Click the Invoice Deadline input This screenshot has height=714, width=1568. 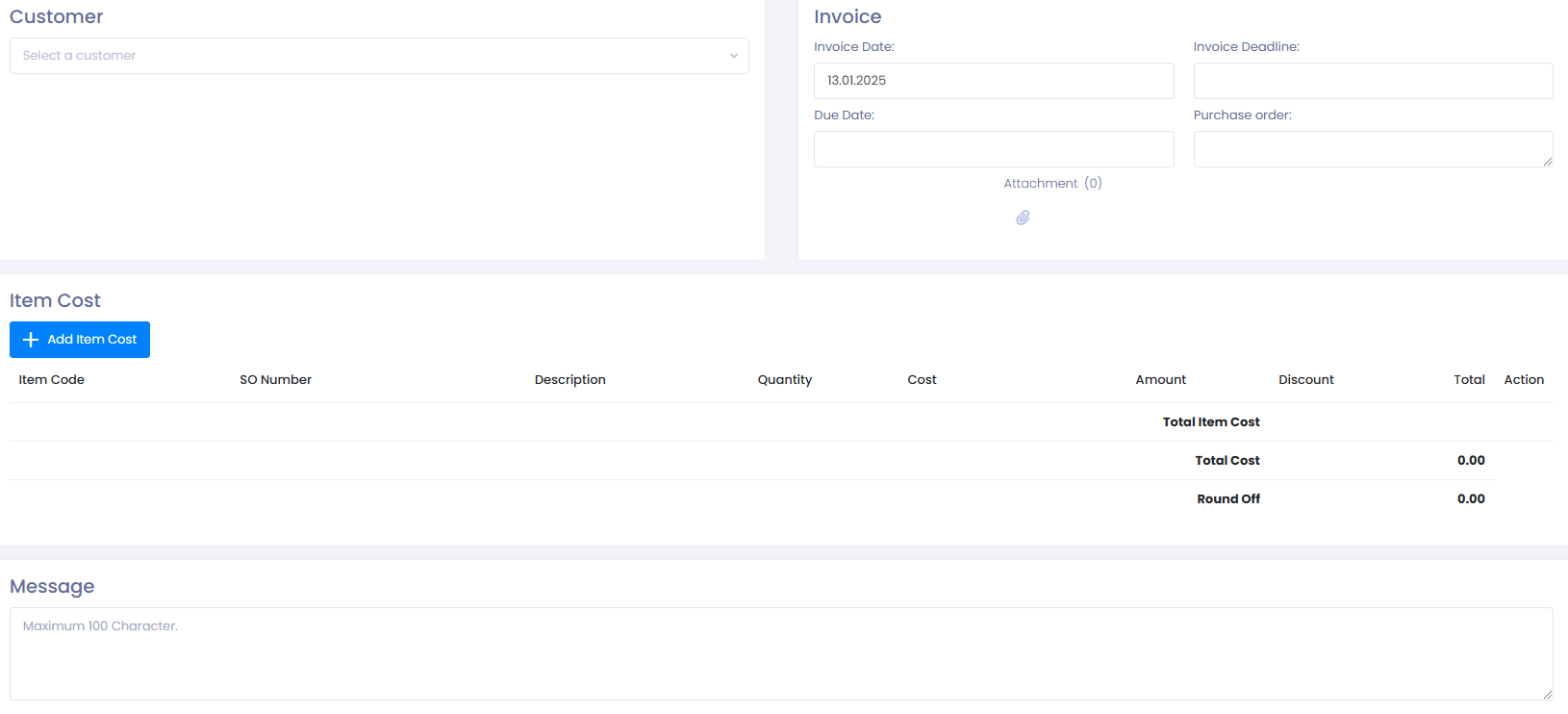[x=1373, y=81]
